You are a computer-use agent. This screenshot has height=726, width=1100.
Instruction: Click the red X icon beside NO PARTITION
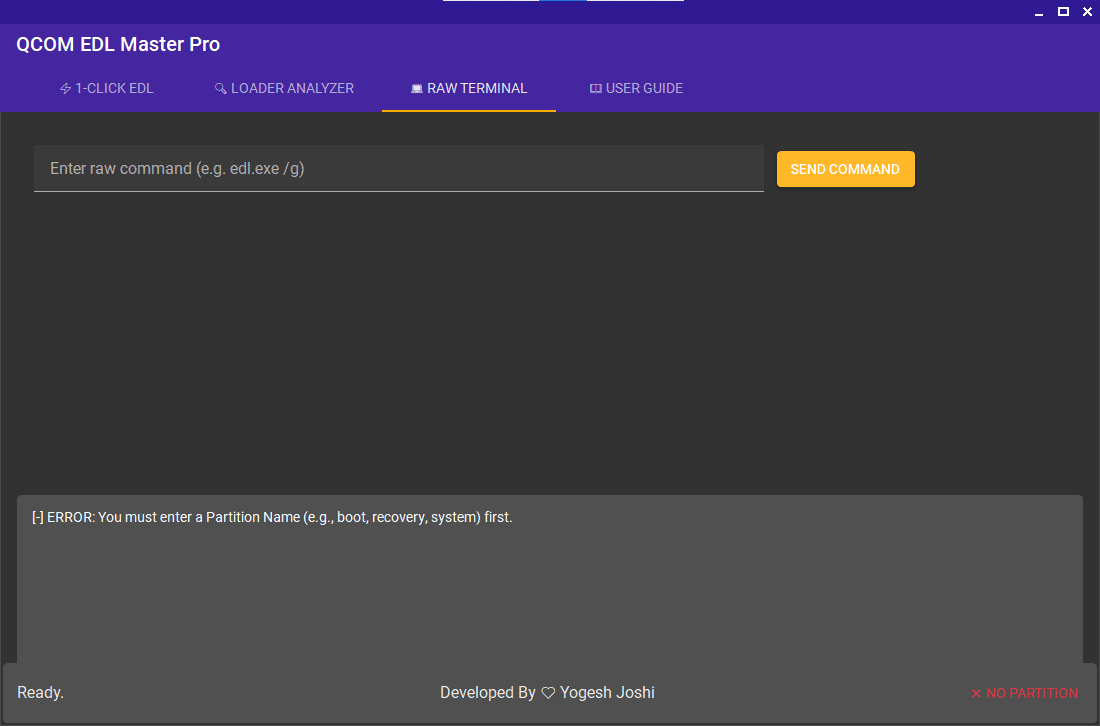pyautogui.click(x=976, y=694)
